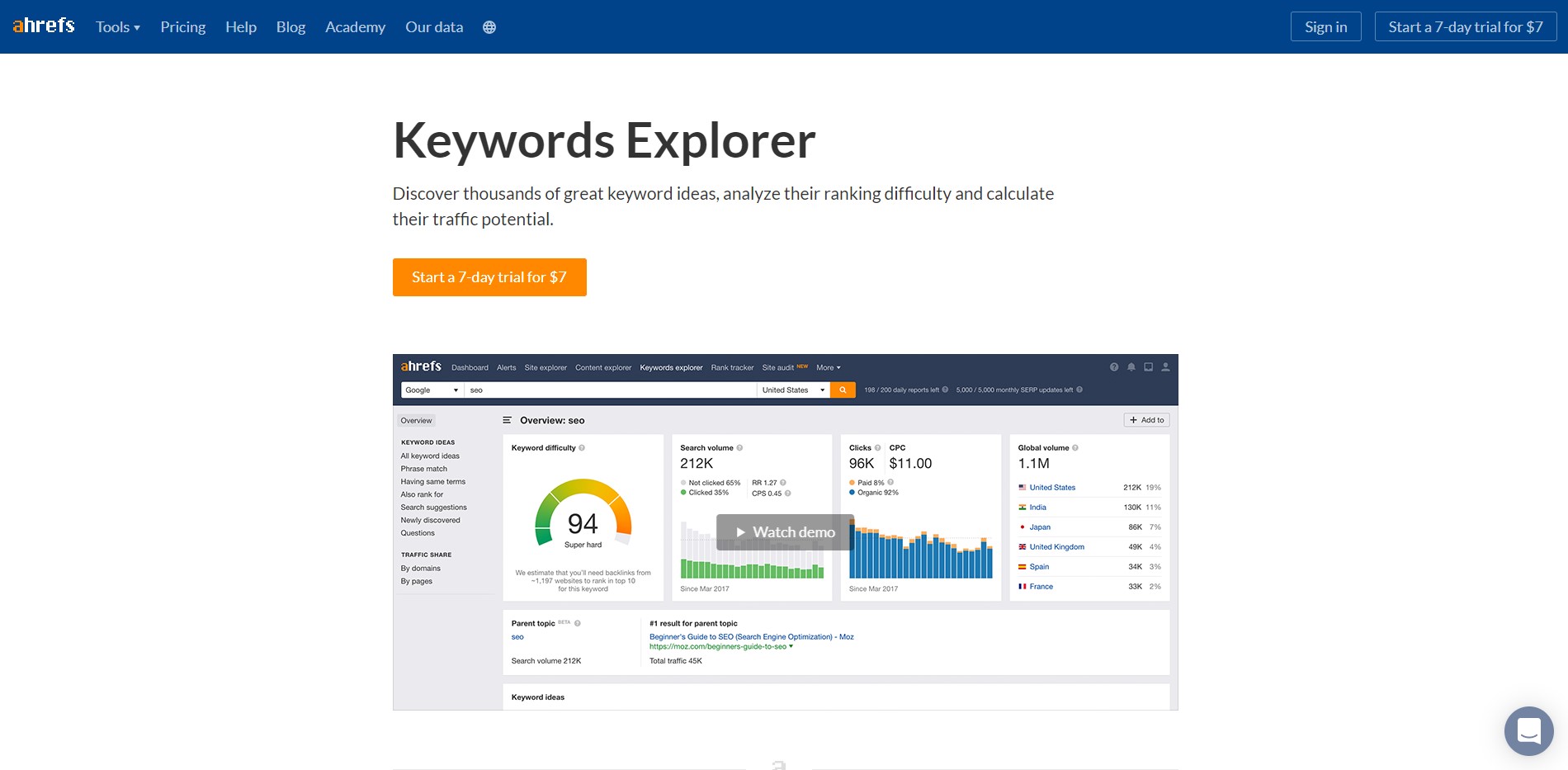The width and height of the screenshot is (1568, 770).
Task: Open the Academy menu item
Action: pos(355,27)
